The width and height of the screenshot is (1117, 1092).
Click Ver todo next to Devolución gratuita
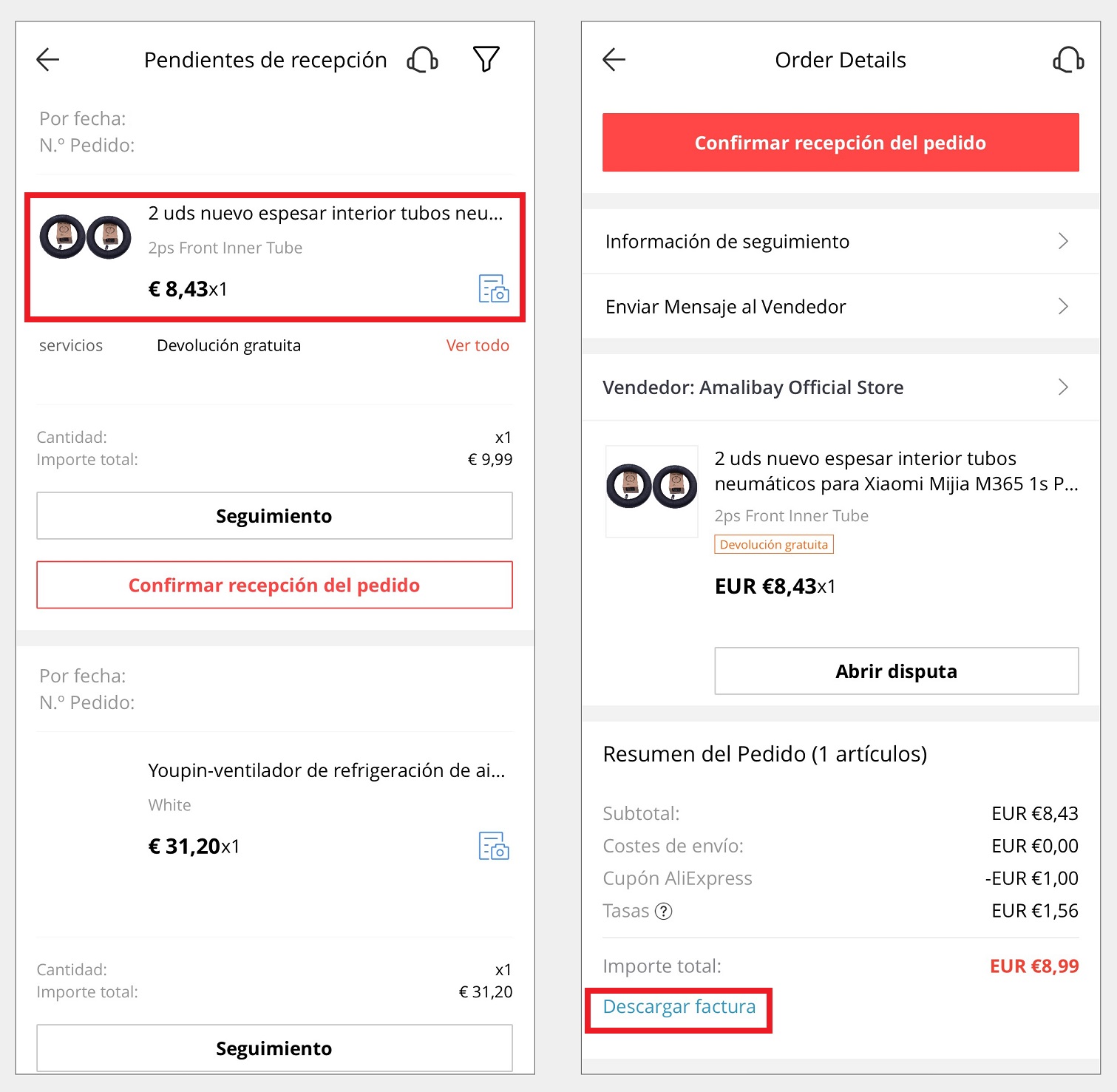(x=478, y=345)
